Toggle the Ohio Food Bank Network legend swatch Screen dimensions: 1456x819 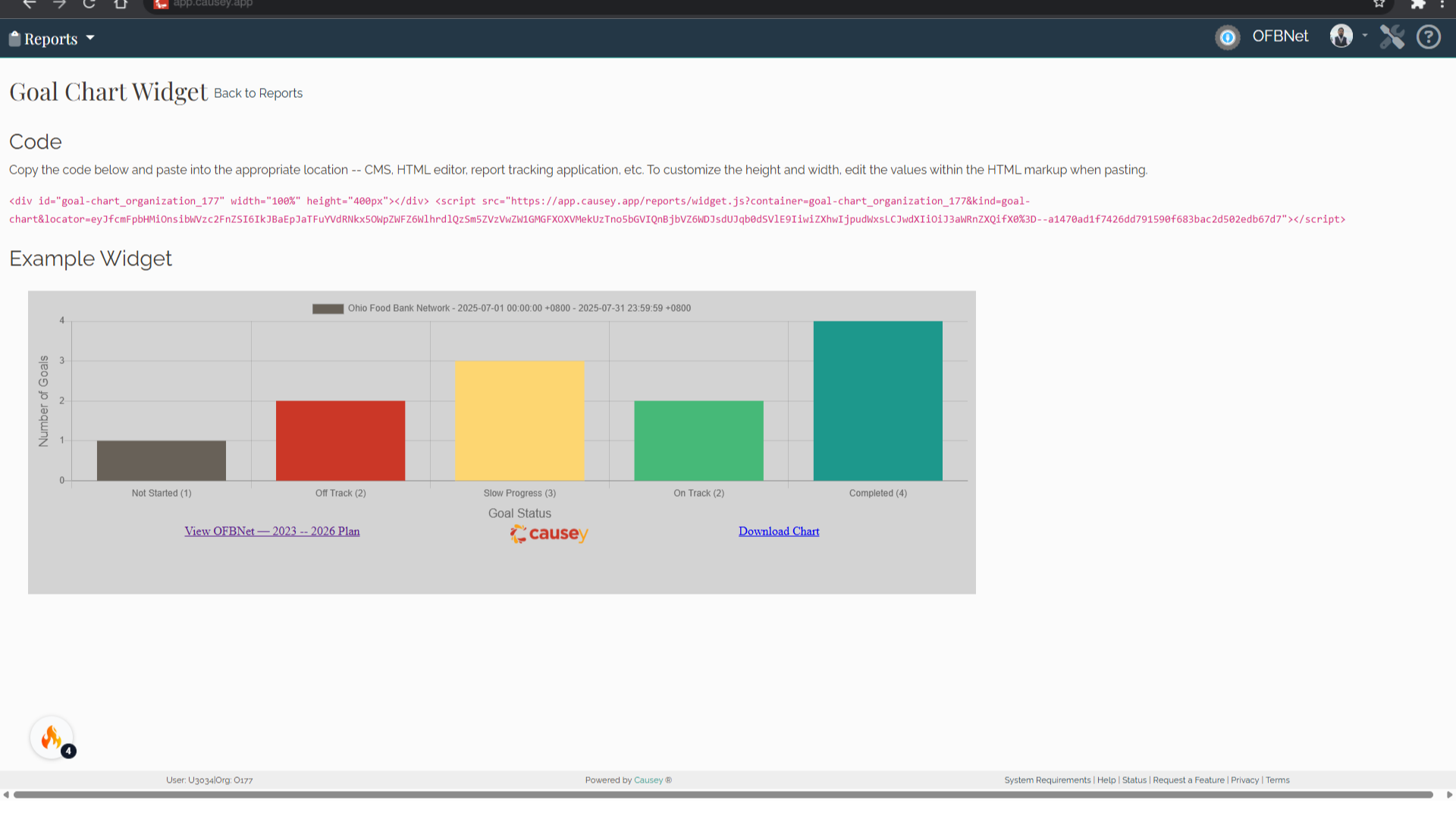click(x=328, y=309)
